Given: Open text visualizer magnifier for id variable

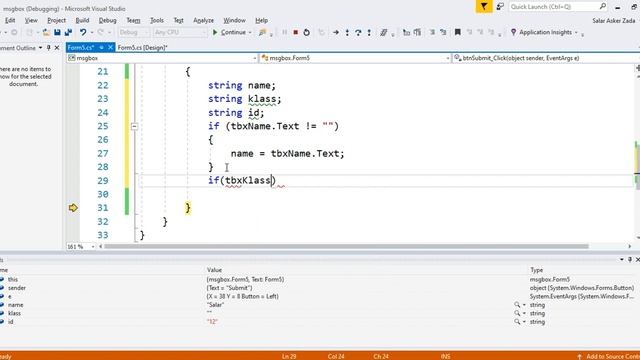Looking at the screenshot, I should (x=517, y=322).
